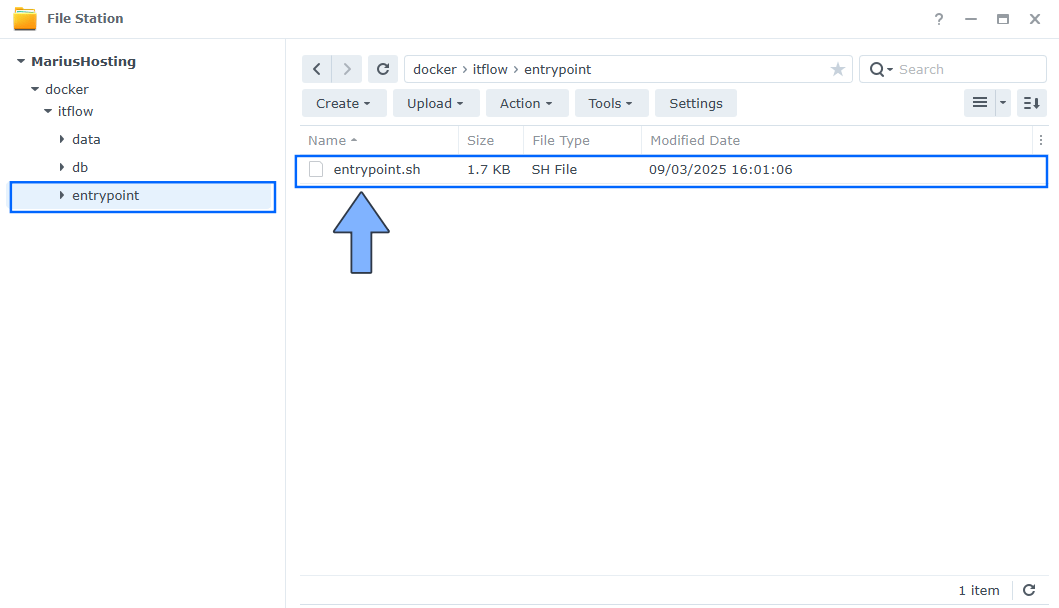The image size is (1059, 608).
Task: Refresh using the bottom status bar icon
Action: pyautogui.click(x=1029, y=590)
